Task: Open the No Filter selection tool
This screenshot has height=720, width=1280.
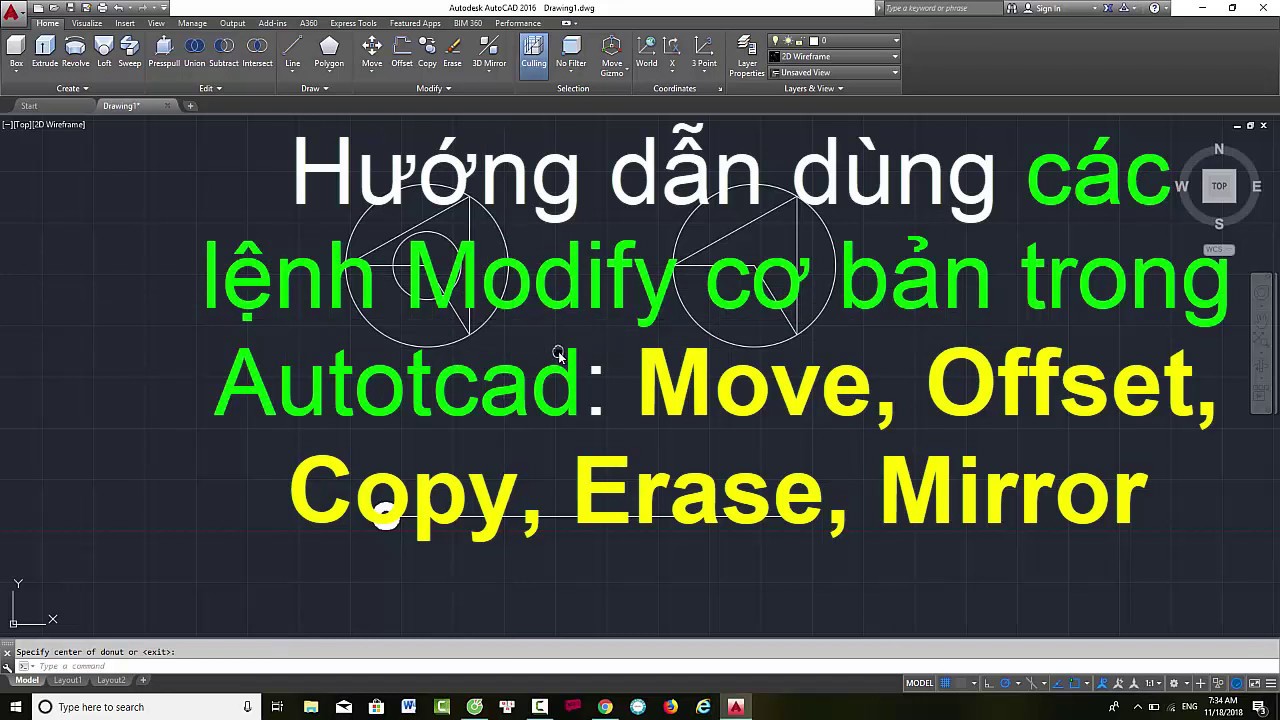Action: pos(571,52)
